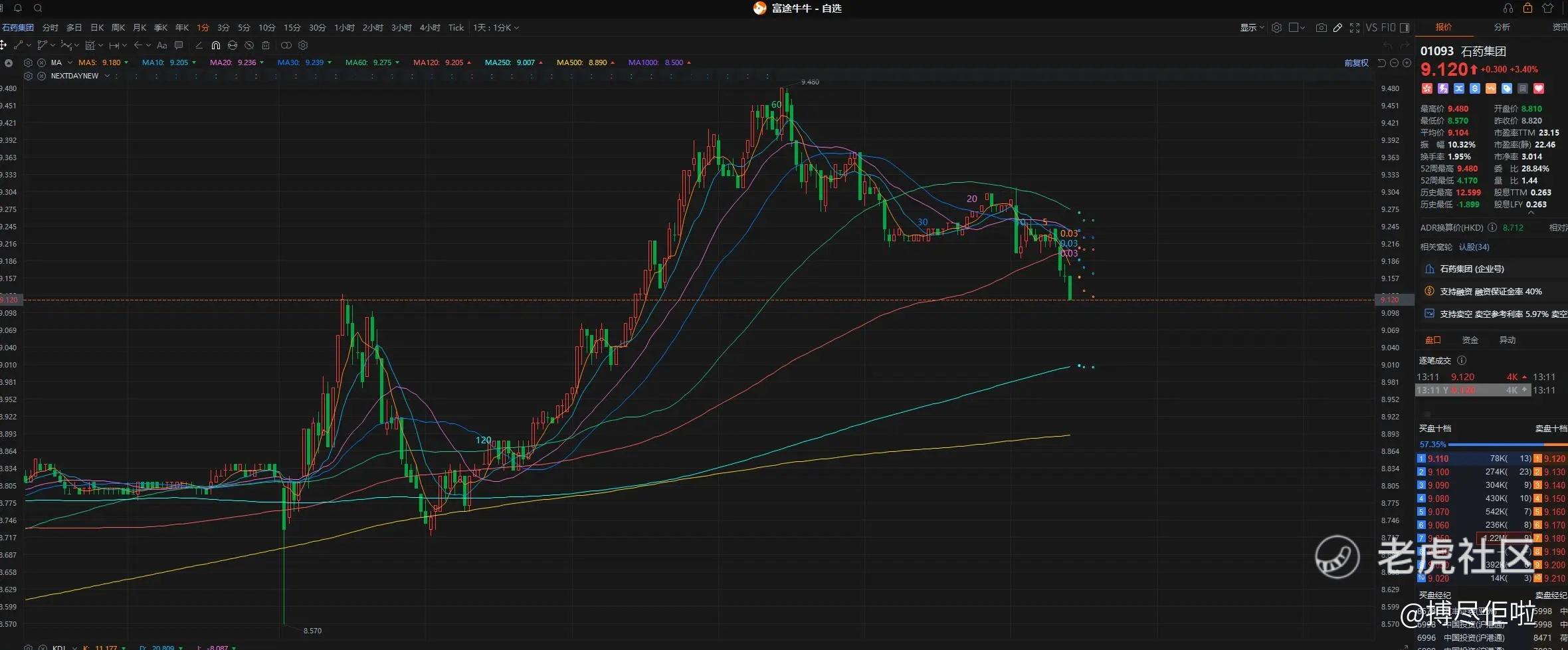Delete drawings with trash can icon

coord(266,45)
